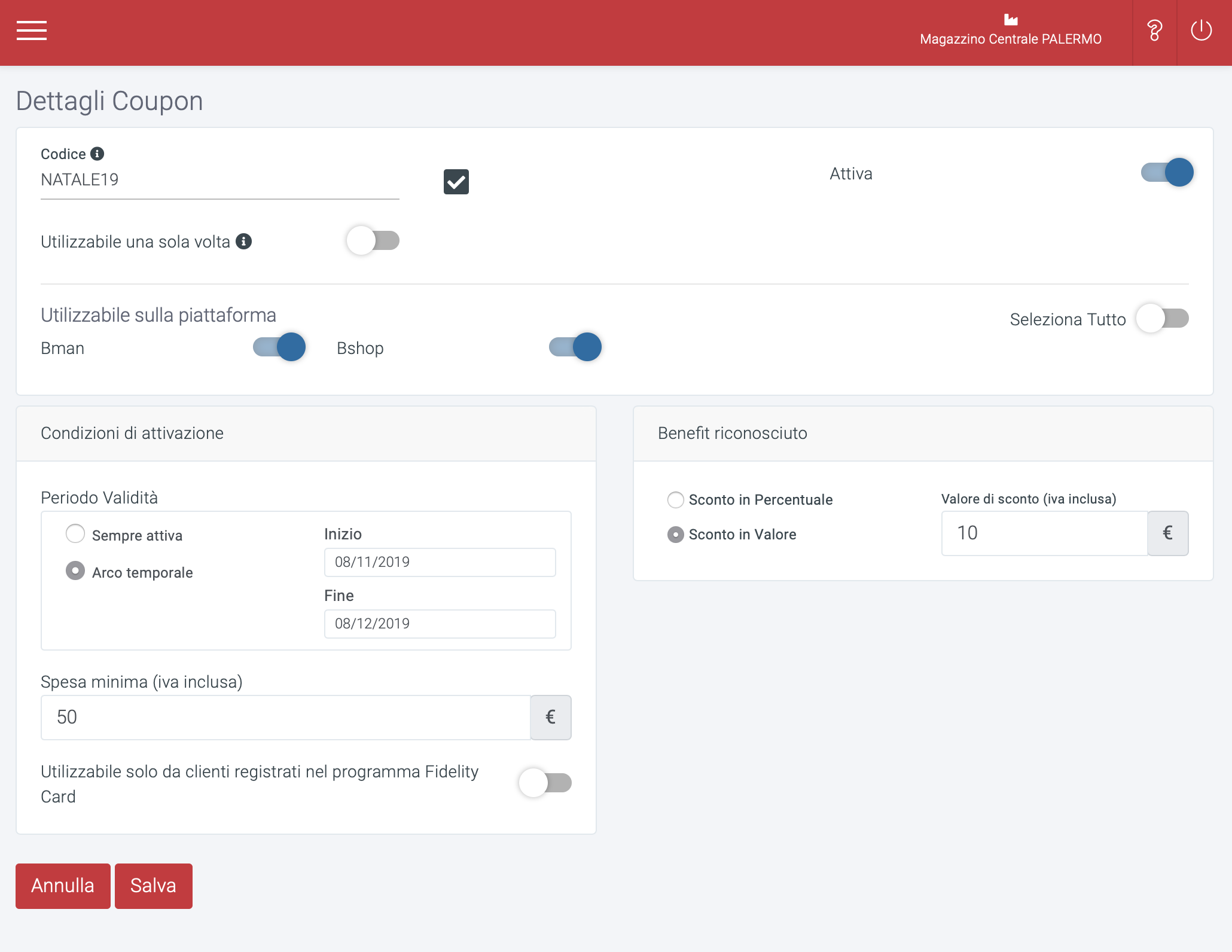Screen dimensions: 1232x952
Task: Click the Inizio date field
Action: click(440, 562)
